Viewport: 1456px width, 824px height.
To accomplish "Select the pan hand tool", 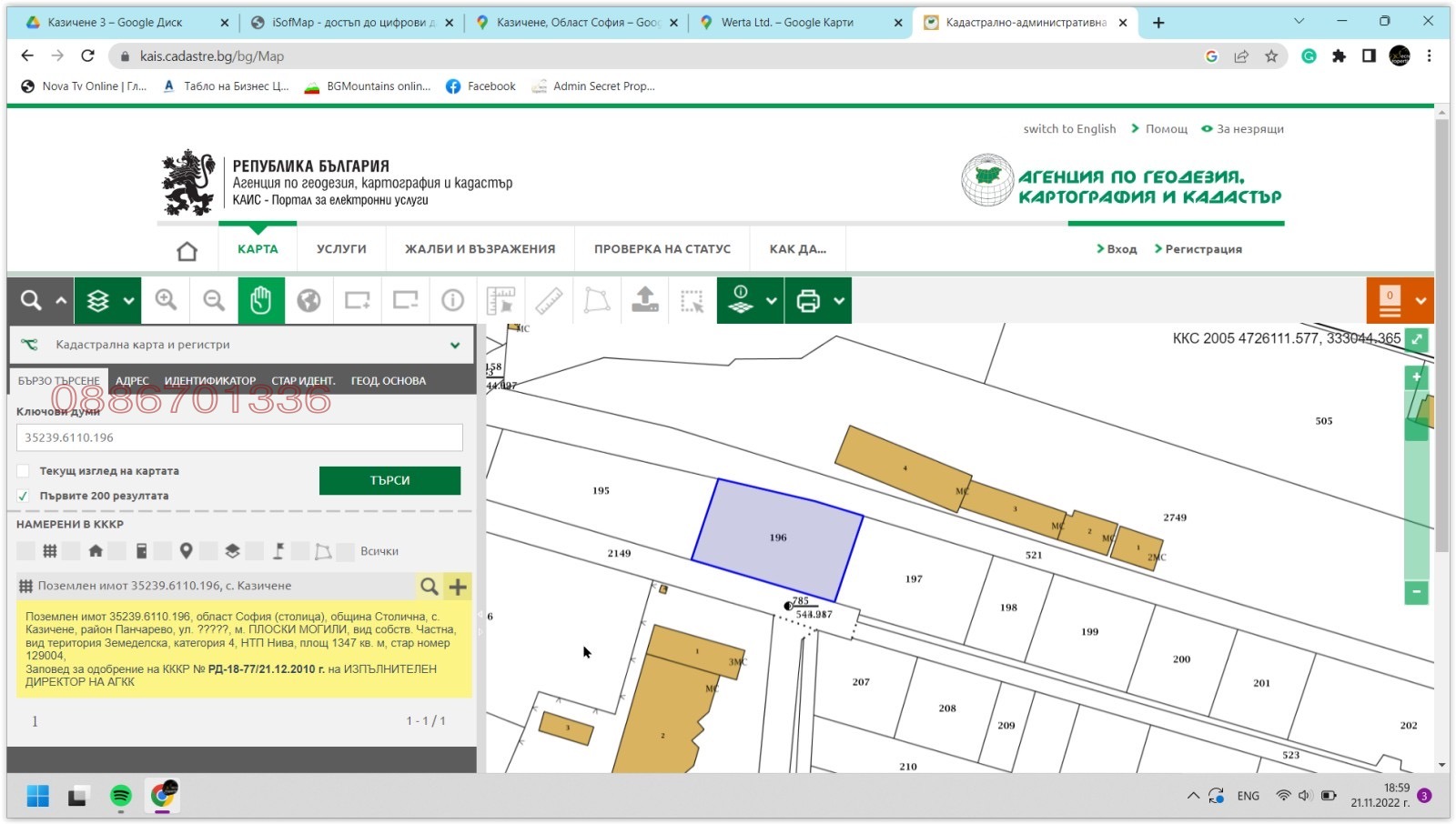I will pyautogui.click(x=261, y=300).
